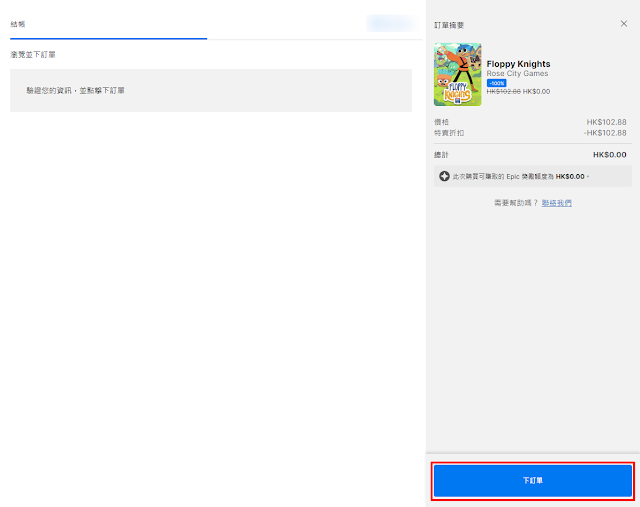640x507 pixels.
Task: Click the 下訂單 place order button
Action: 533,480
